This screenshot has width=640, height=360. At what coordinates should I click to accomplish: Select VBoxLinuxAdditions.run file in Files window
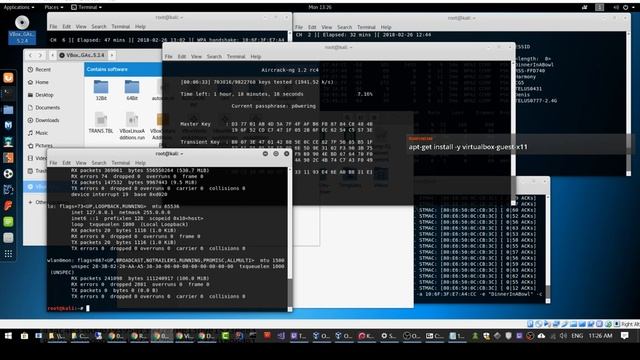tap(132, 126)
